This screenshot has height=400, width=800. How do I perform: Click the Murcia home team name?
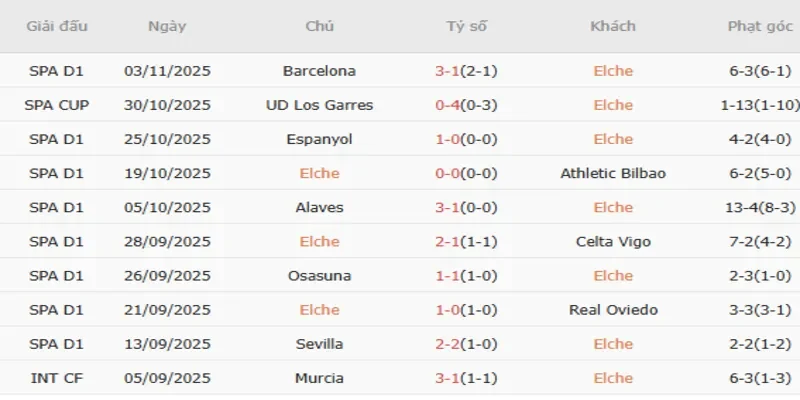point(319,377)
